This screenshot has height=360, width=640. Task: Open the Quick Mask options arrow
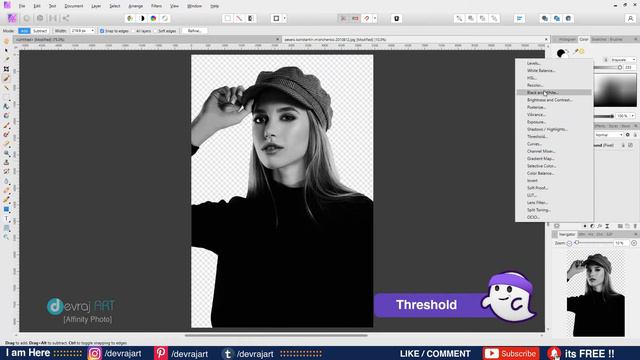click(x=284, y=18)
